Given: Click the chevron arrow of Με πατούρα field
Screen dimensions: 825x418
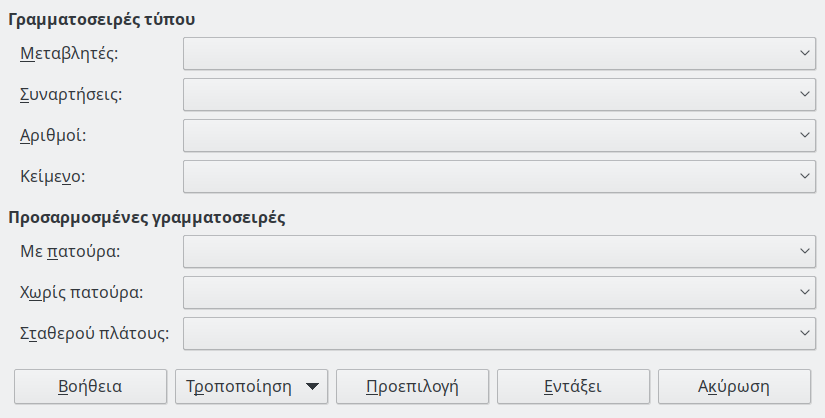Looking at the screenshot, I should tap(806, 251).
